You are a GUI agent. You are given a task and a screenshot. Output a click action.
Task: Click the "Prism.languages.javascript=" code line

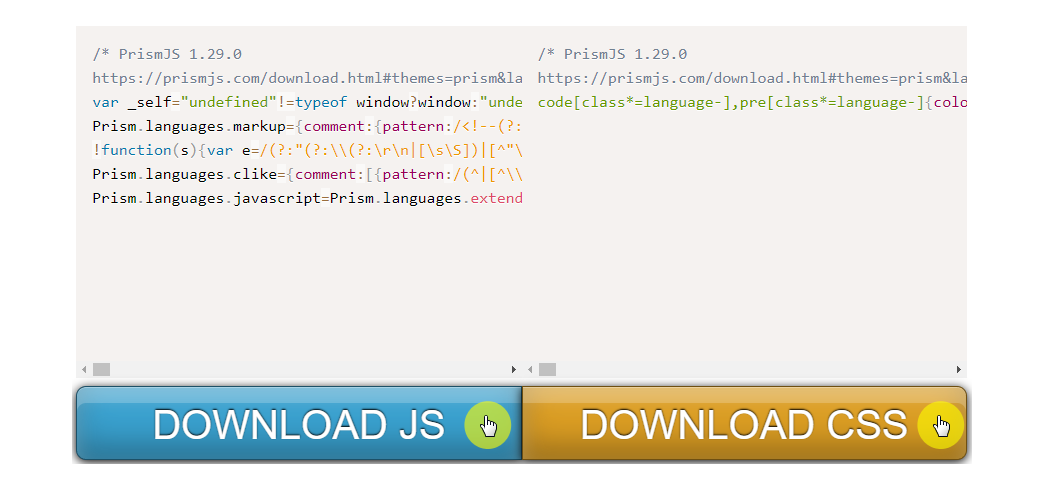coord(308,198)
